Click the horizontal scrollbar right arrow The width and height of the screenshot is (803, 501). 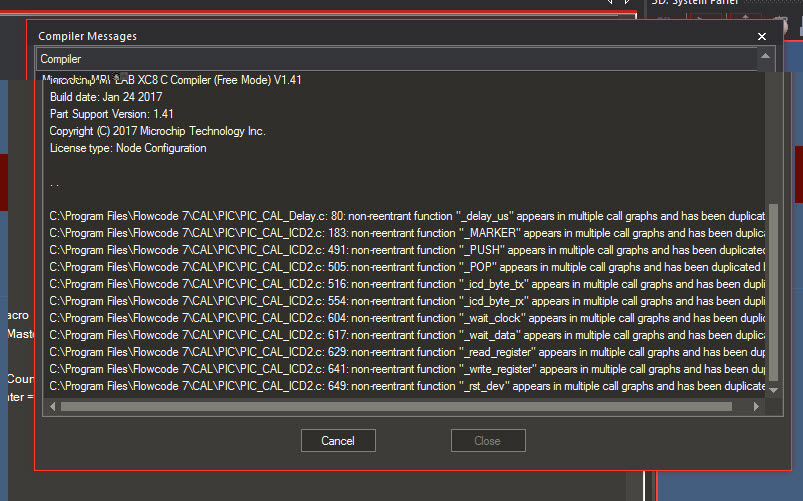coord(756,406)
